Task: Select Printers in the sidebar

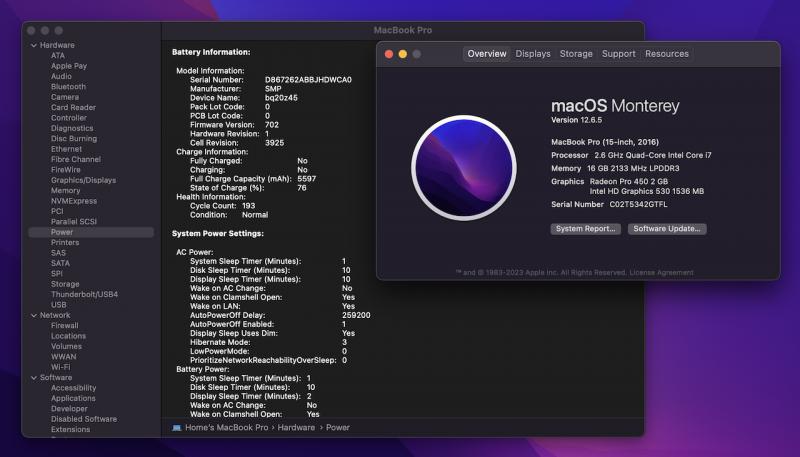Action: pos(65,243)
